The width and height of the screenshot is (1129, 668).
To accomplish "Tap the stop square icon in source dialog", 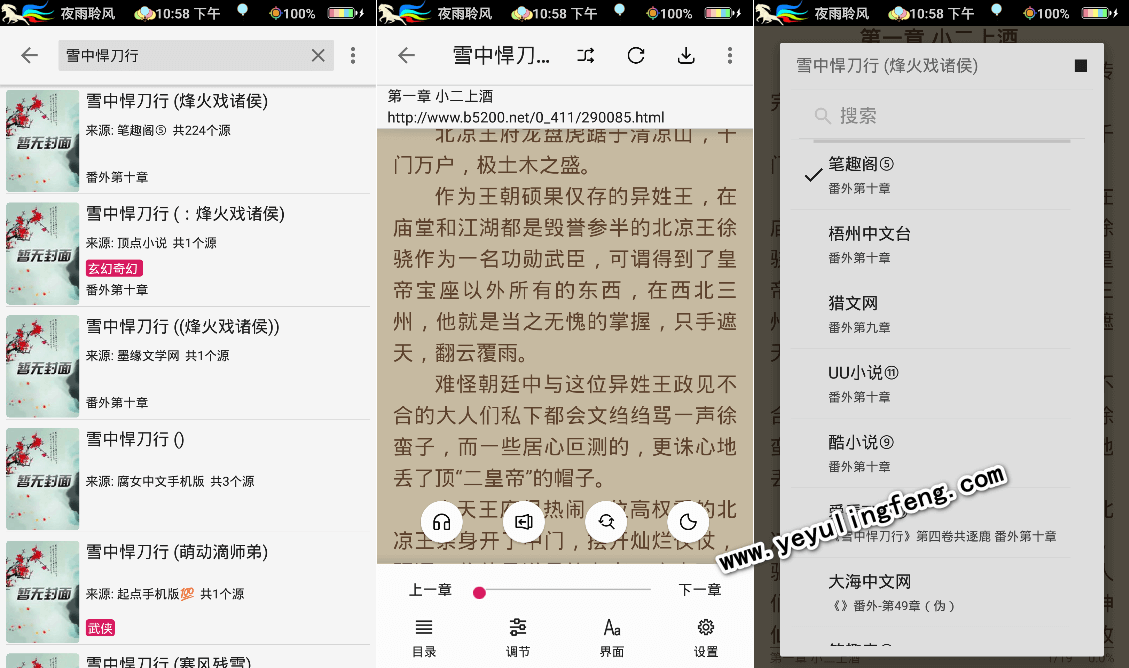I will coord(1081,66).
